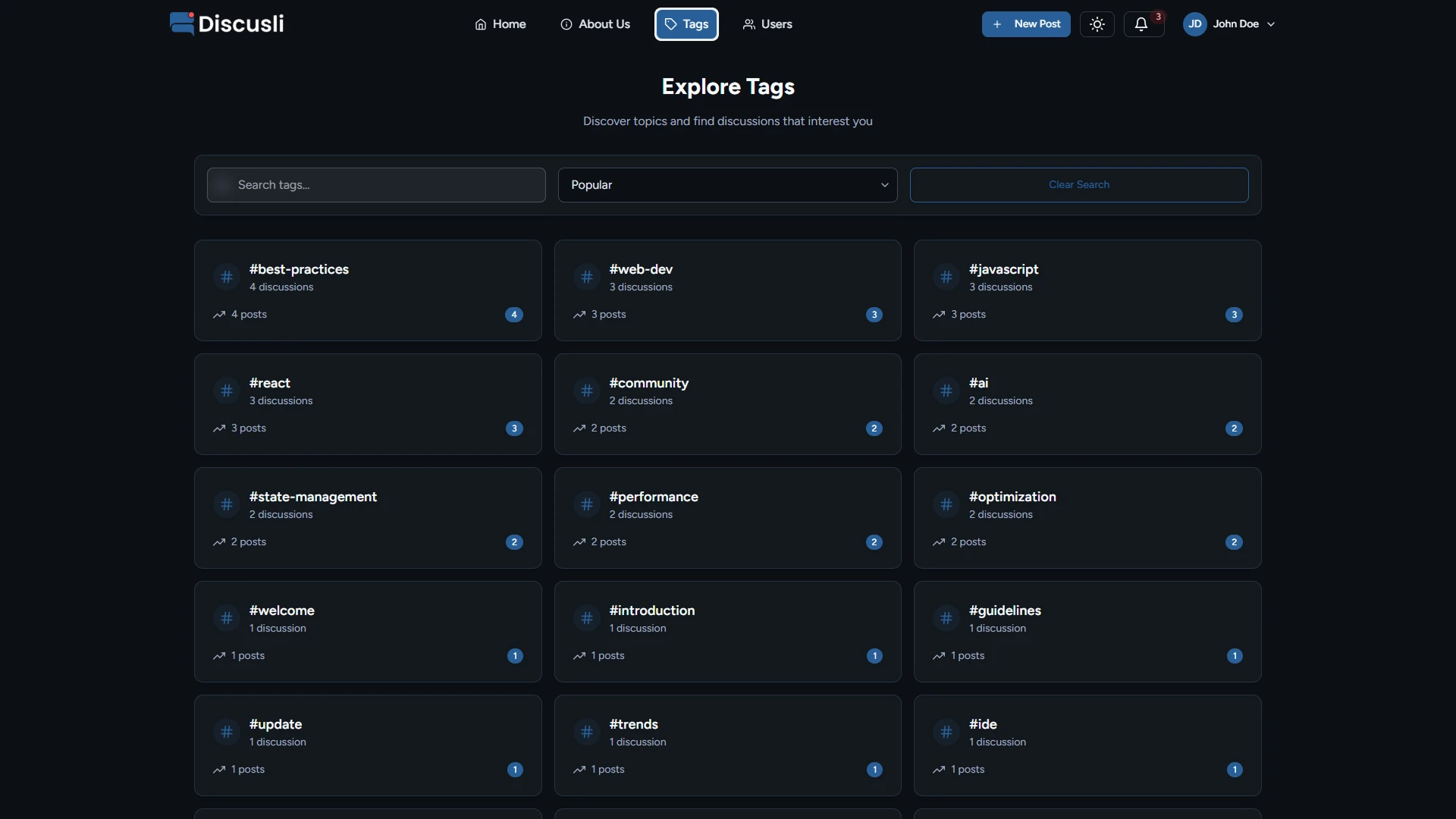Click the trending arrow icon in #ai card
Screen dimensions: 1456x819
tap(939, 428)
